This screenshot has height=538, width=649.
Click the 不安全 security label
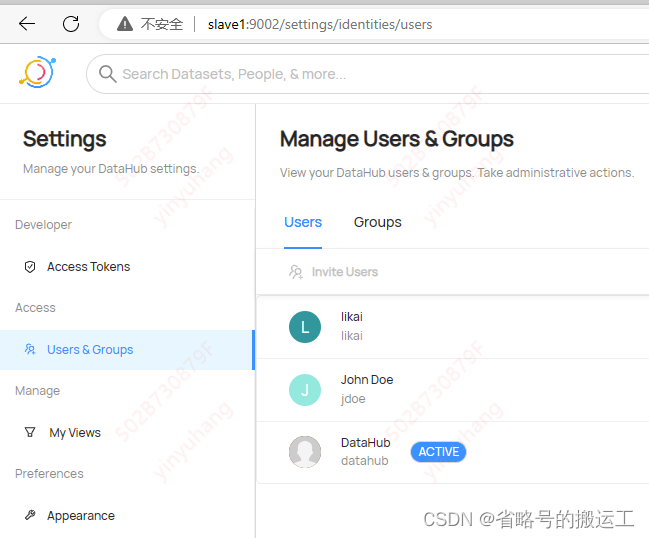(x=162, y=24)
